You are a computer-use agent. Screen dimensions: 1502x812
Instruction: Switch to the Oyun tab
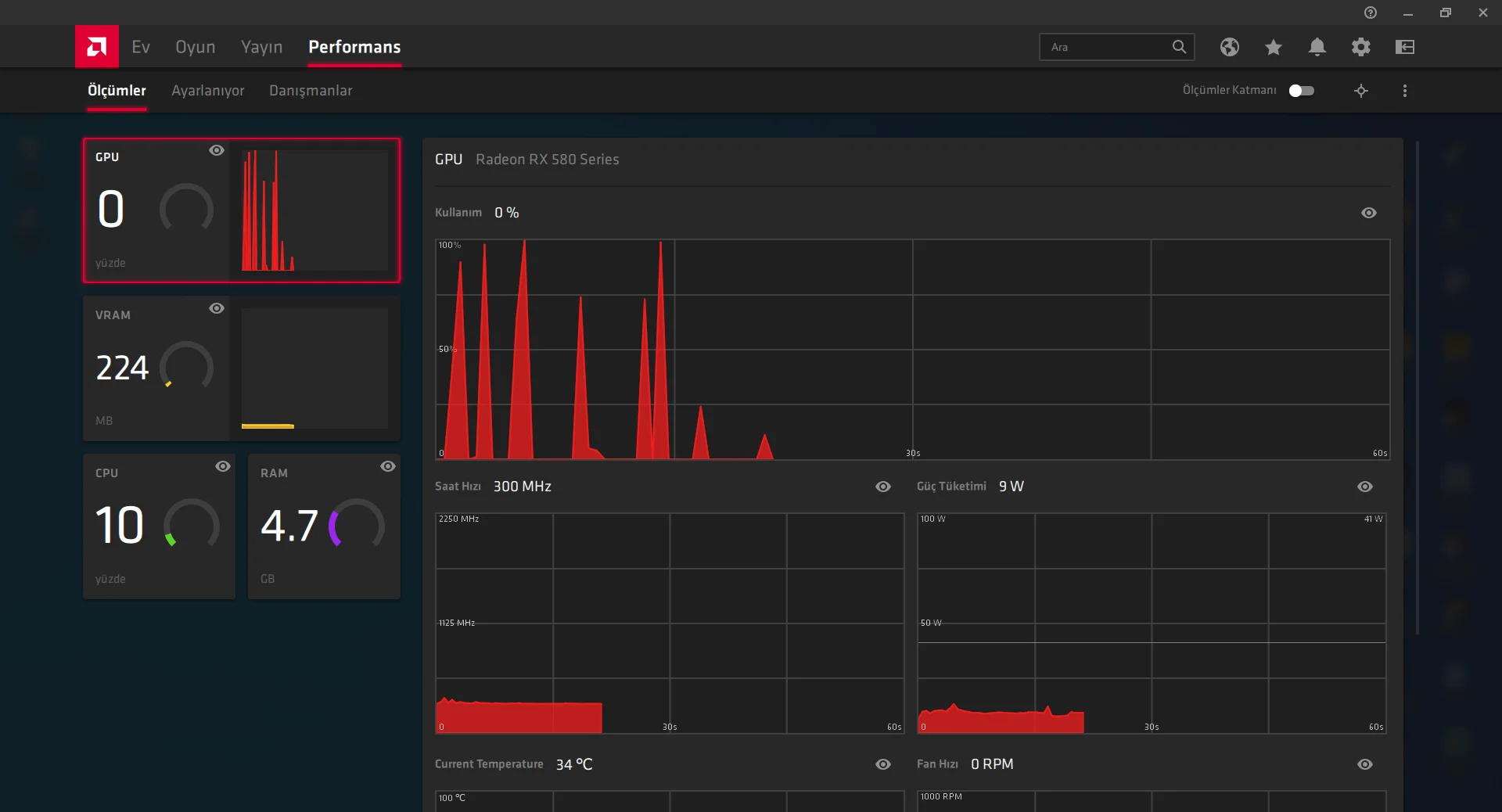pos(196,47)
